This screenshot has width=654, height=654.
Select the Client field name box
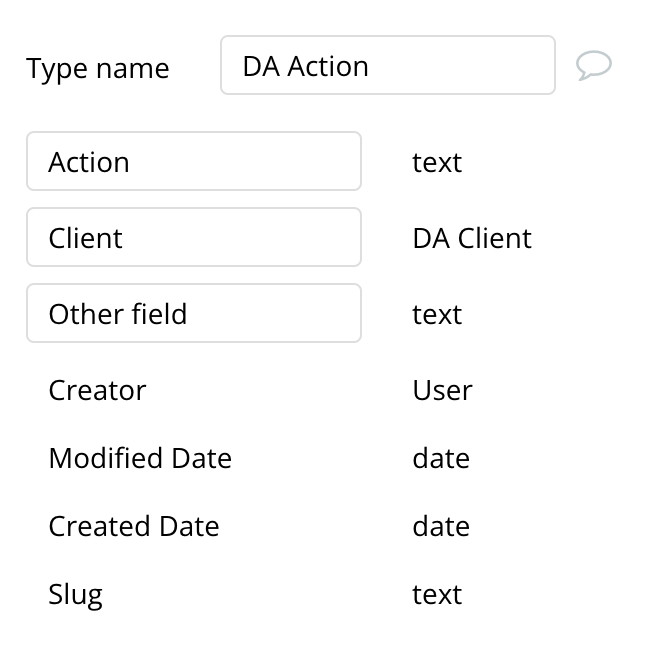194,237
